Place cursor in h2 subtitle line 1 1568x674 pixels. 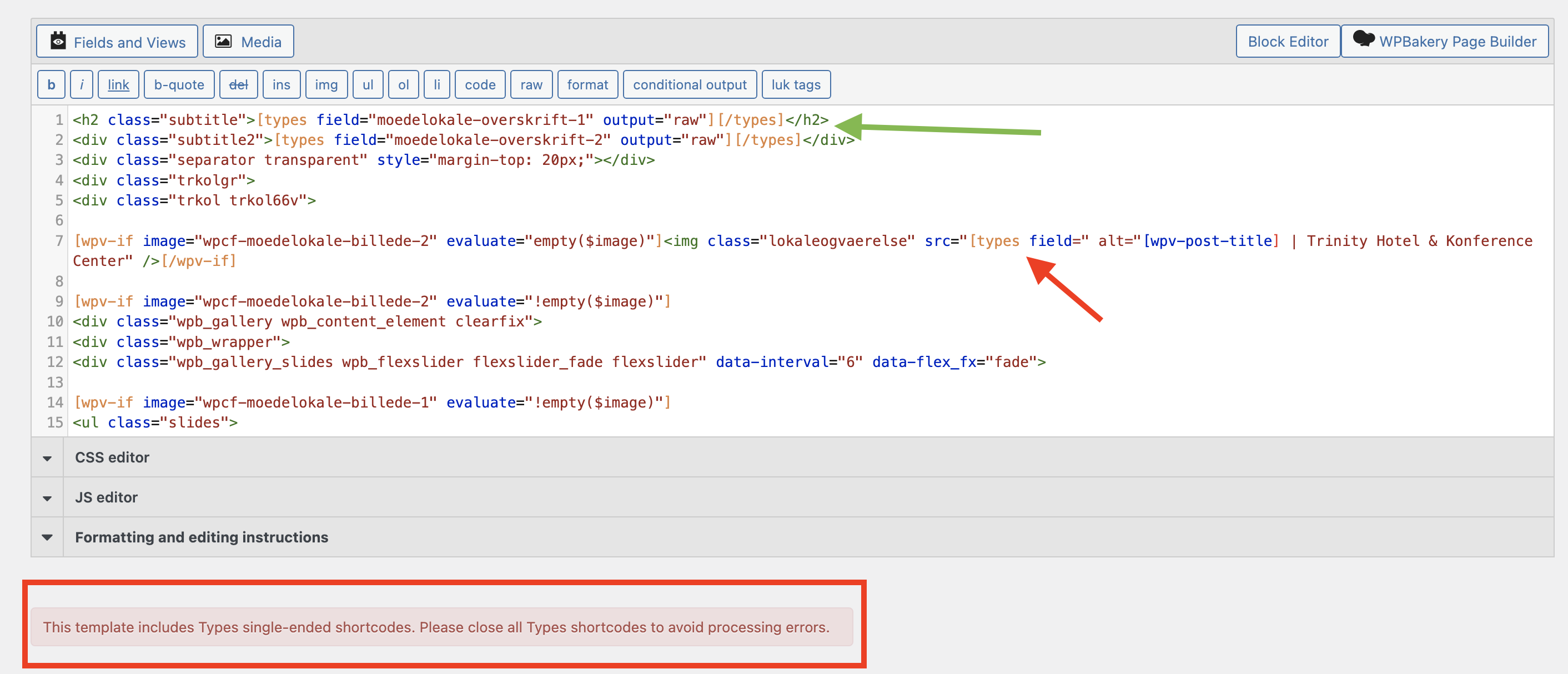coord(450,120)
